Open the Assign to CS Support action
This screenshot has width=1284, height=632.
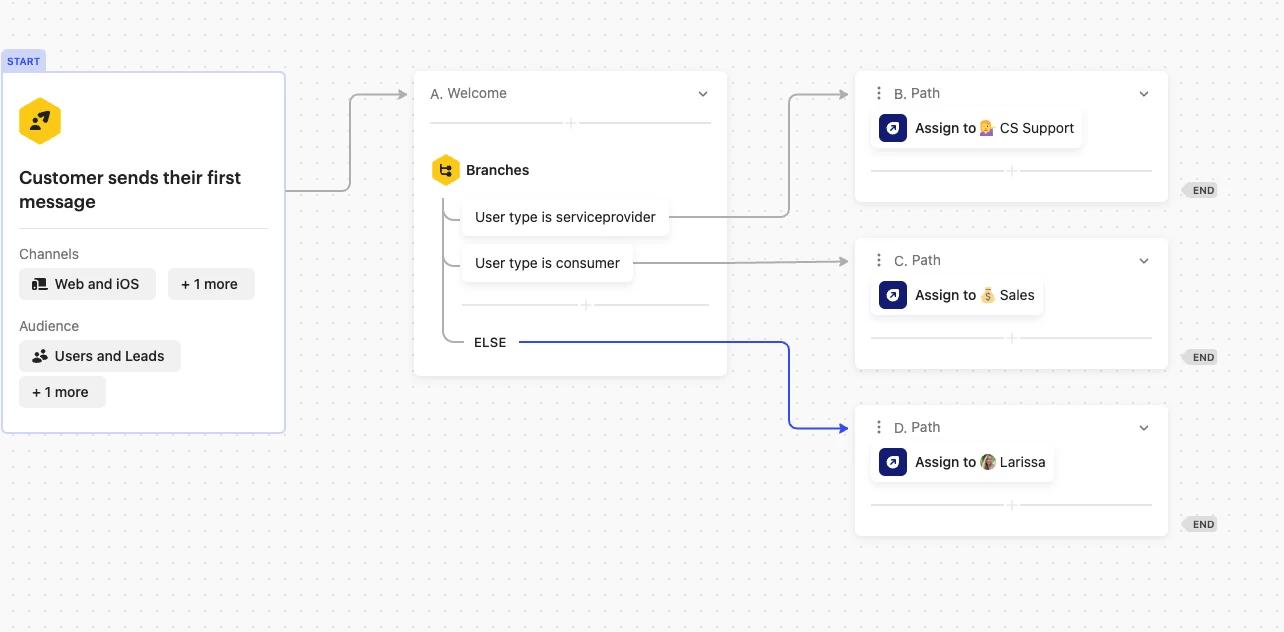pyautogui.click(x=976, y=128)
